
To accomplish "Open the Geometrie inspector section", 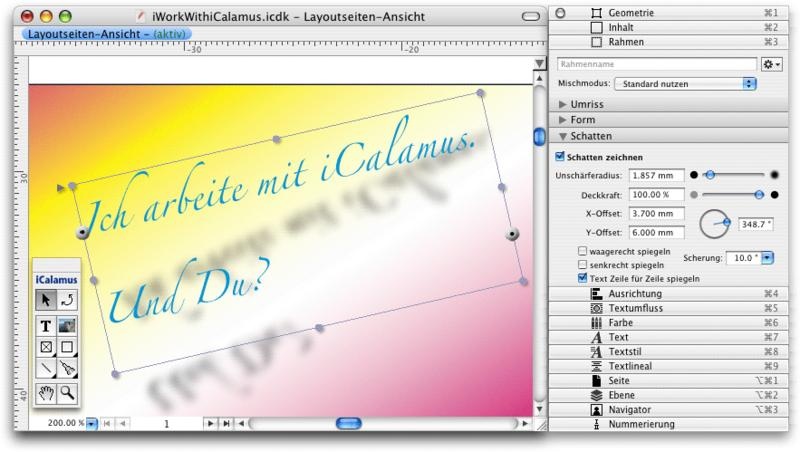I will (x=668, y=13).
